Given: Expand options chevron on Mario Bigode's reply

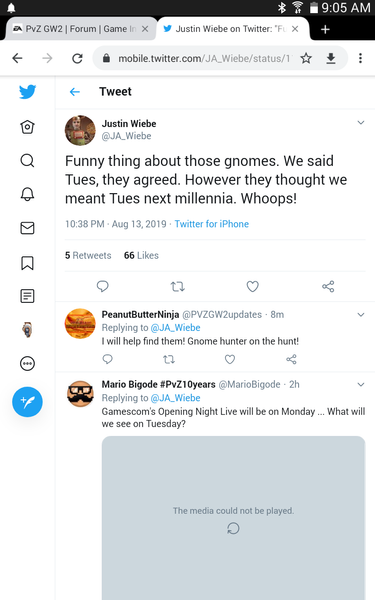Looking at the screenshot, I should 360,385.
